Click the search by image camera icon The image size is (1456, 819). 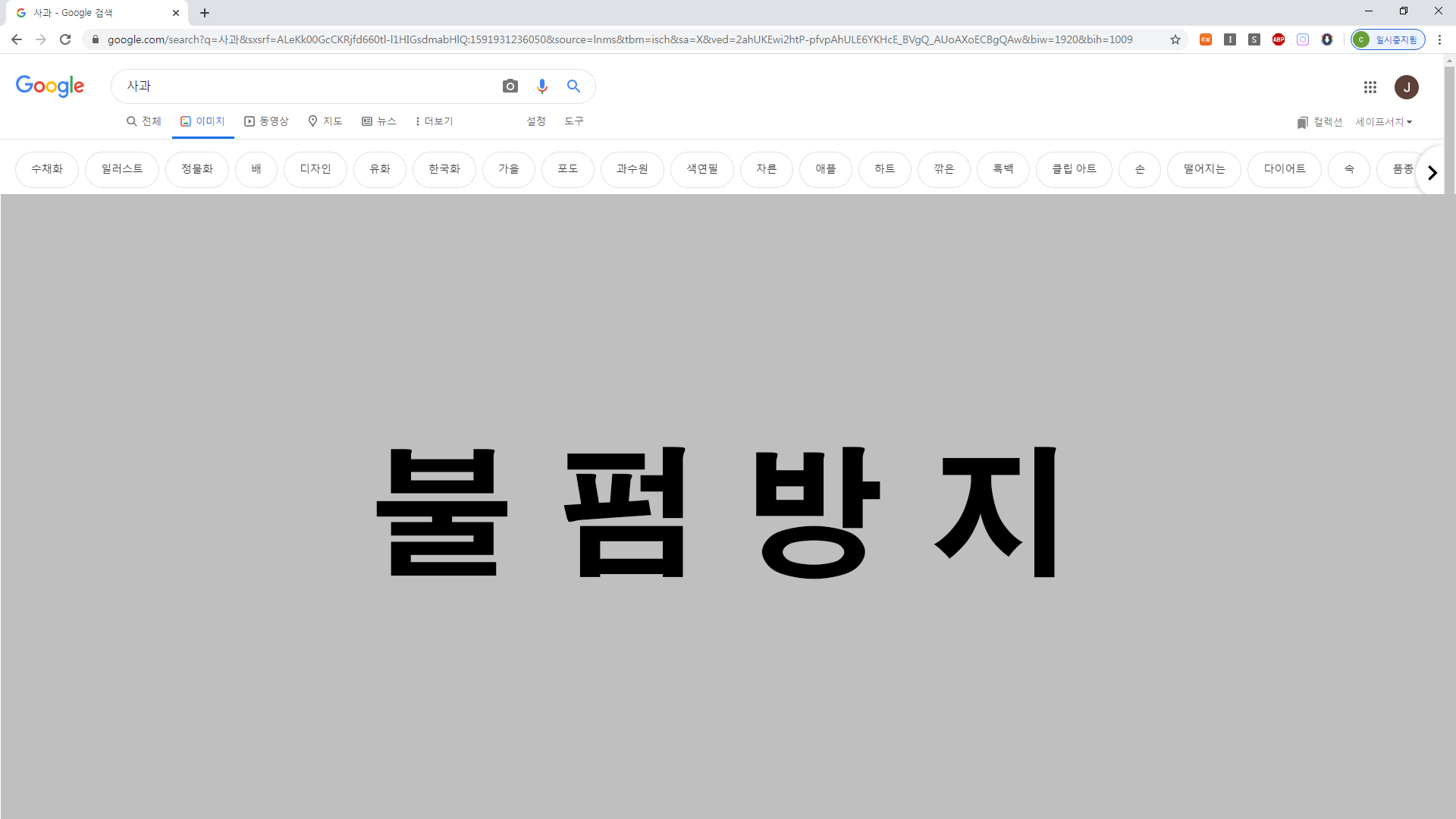click(510, 86)
